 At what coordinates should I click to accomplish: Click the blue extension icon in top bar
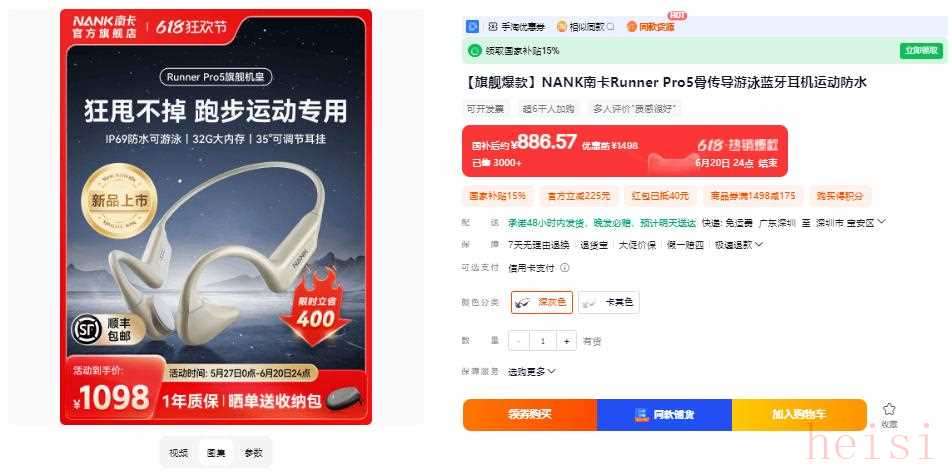point(472,27)
